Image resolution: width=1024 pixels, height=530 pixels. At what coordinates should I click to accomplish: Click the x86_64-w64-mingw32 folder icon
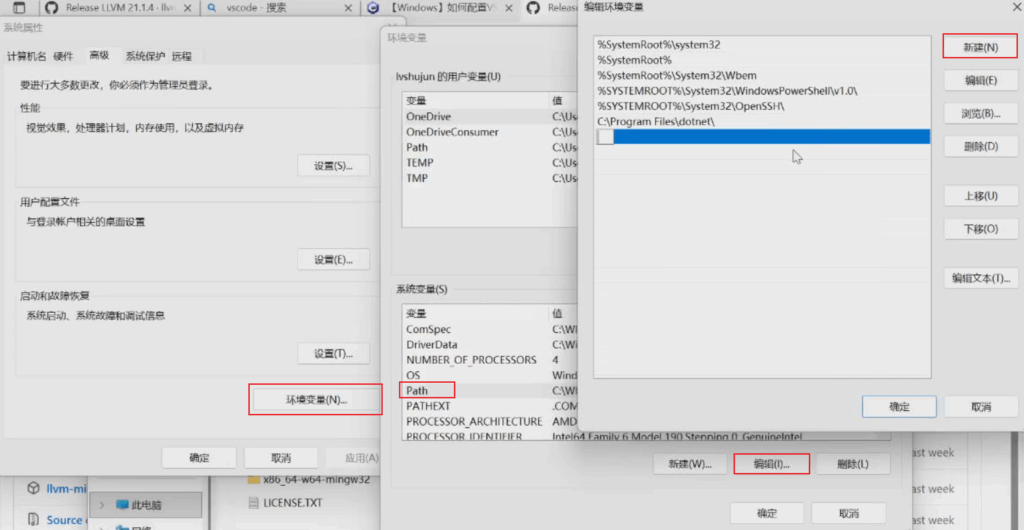point(254,479)
